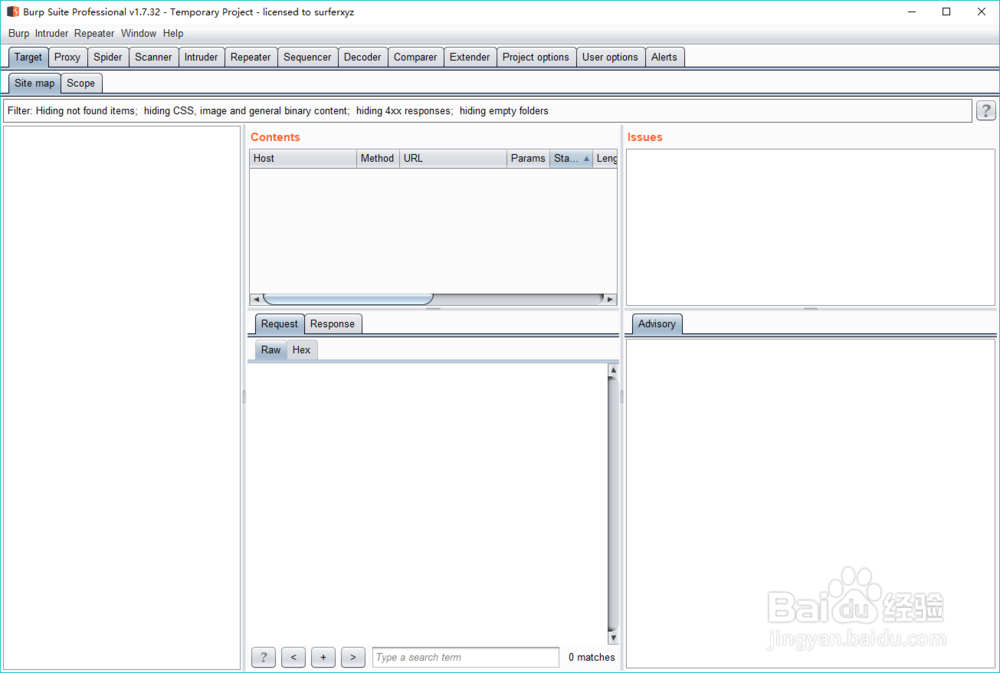
Task: Open the Window menu
Action: click(x=138, y=33)
